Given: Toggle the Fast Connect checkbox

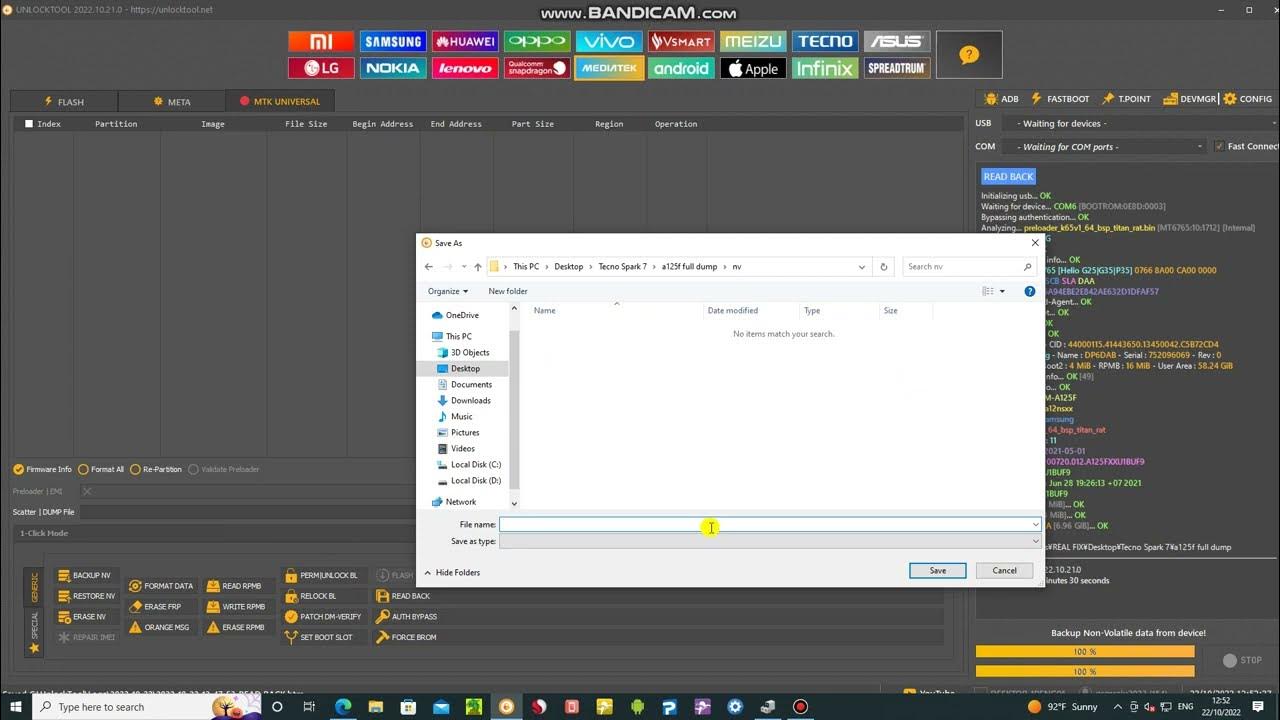Looking at the screenshot, I should (x=1219, y=146).
